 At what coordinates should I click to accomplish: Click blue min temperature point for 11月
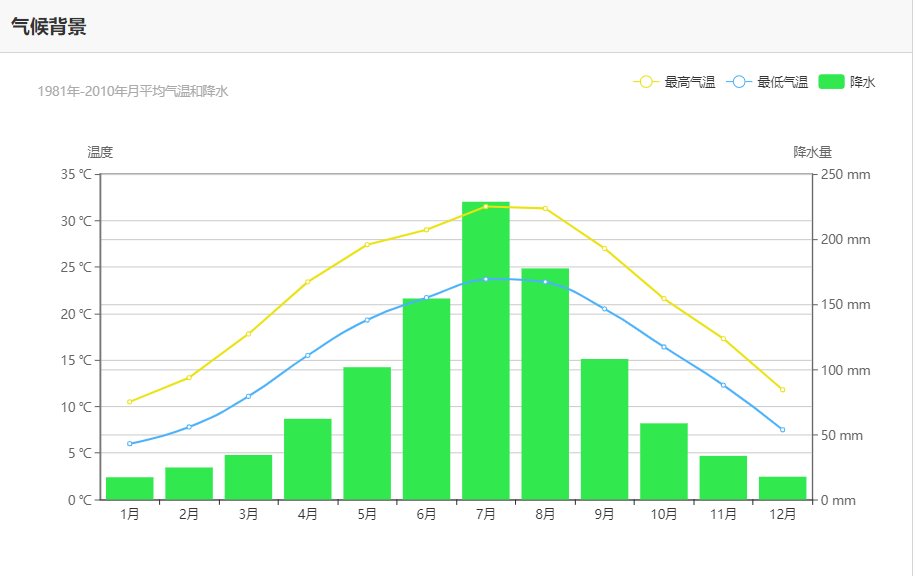(723, 385)
